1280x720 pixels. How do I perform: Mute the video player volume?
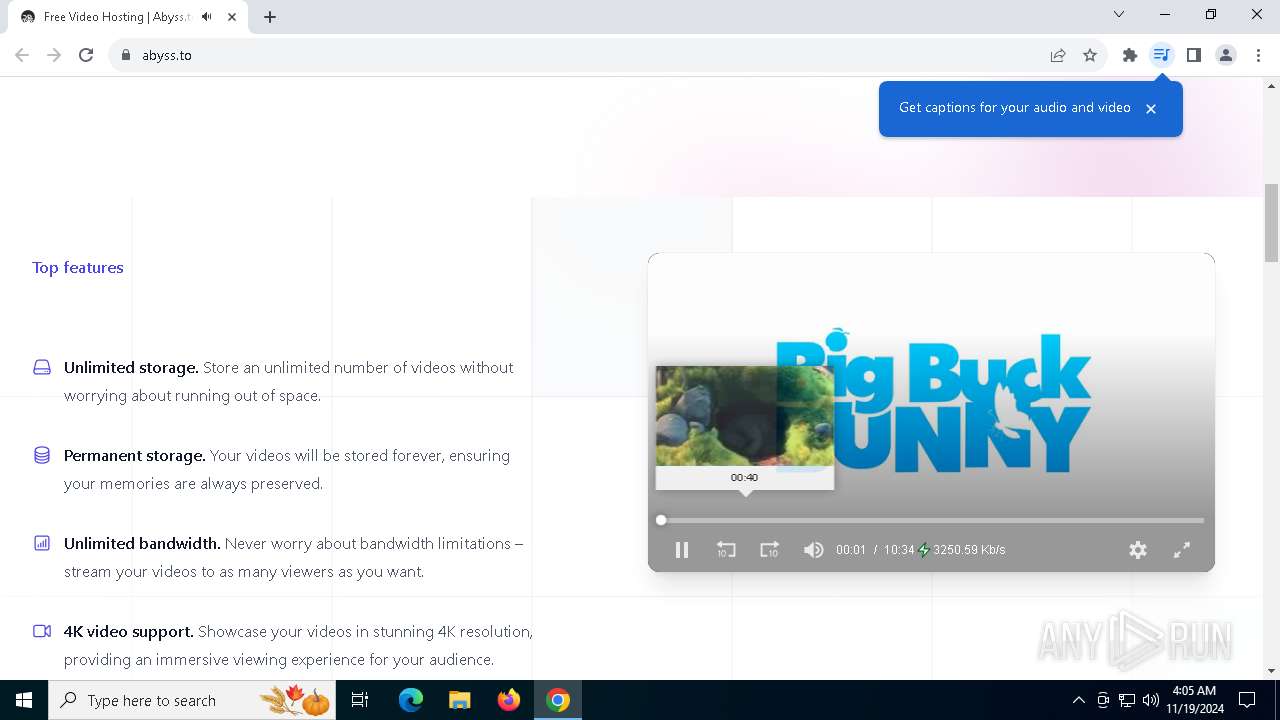(813, 550)
